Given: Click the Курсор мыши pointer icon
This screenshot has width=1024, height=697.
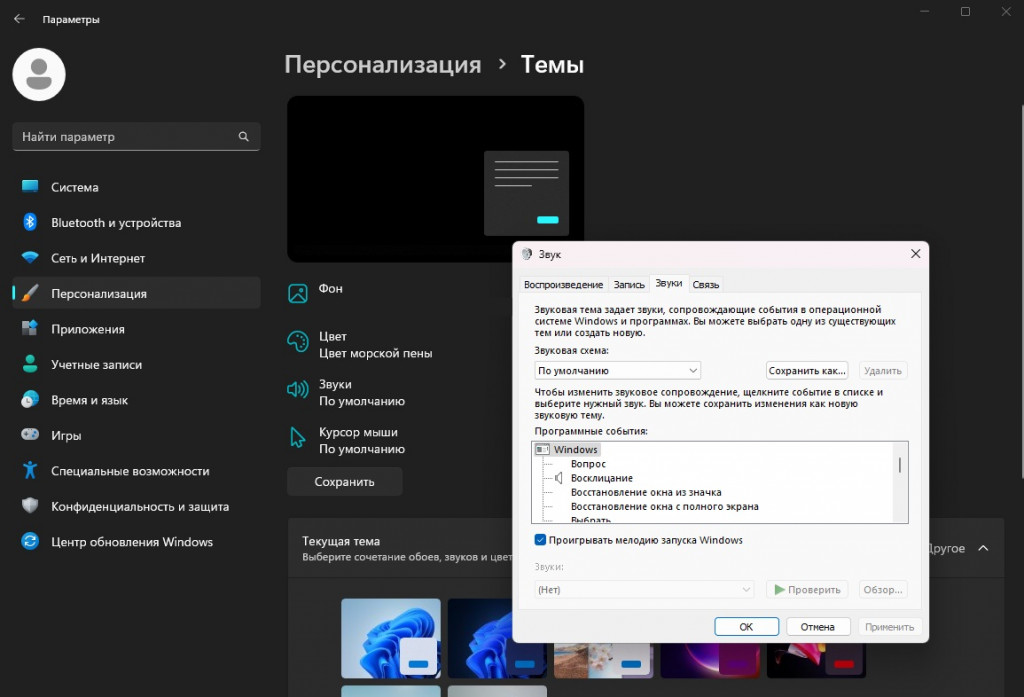Looking at the screenshot, I should tap(296, 438).
